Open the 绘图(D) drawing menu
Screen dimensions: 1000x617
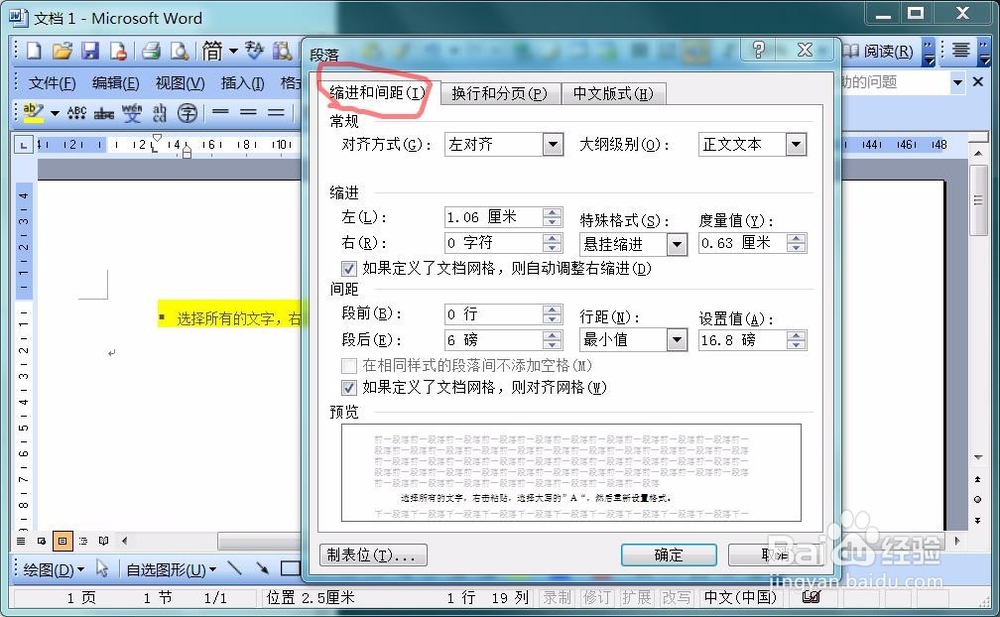[x=54, y=569]
